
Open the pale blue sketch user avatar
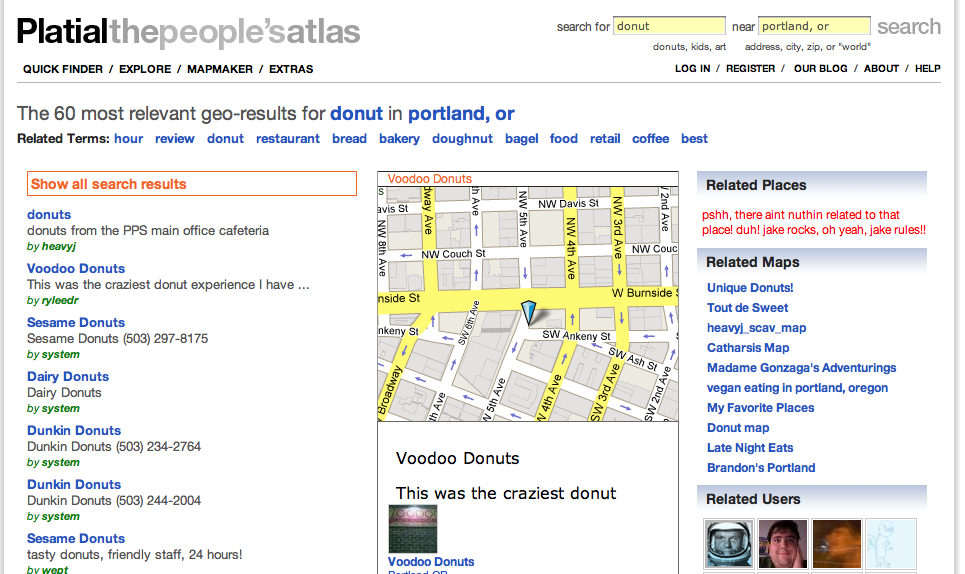[891, 544]
